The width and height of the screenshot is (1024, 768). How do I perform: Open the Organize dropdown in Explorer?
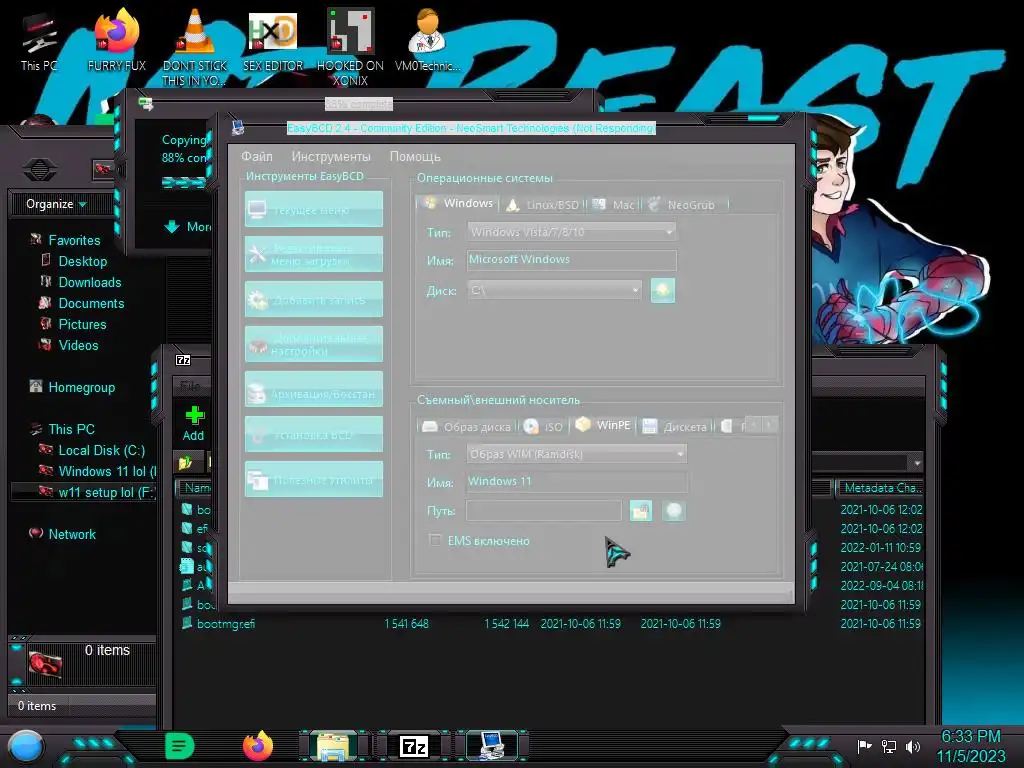(56, 204)
